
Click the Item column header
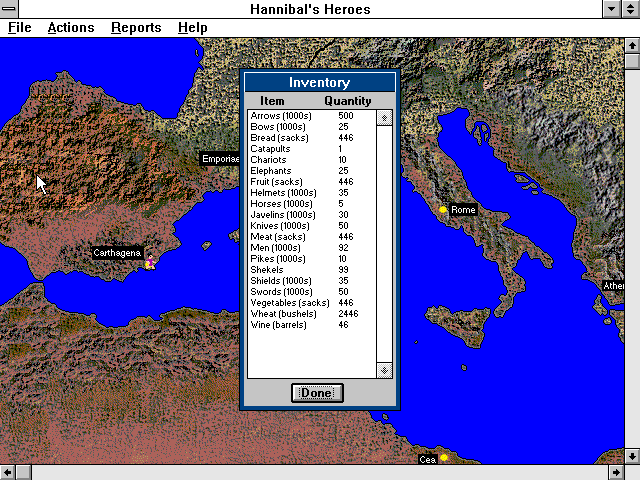pyautogui.click(x=272, y=101)
